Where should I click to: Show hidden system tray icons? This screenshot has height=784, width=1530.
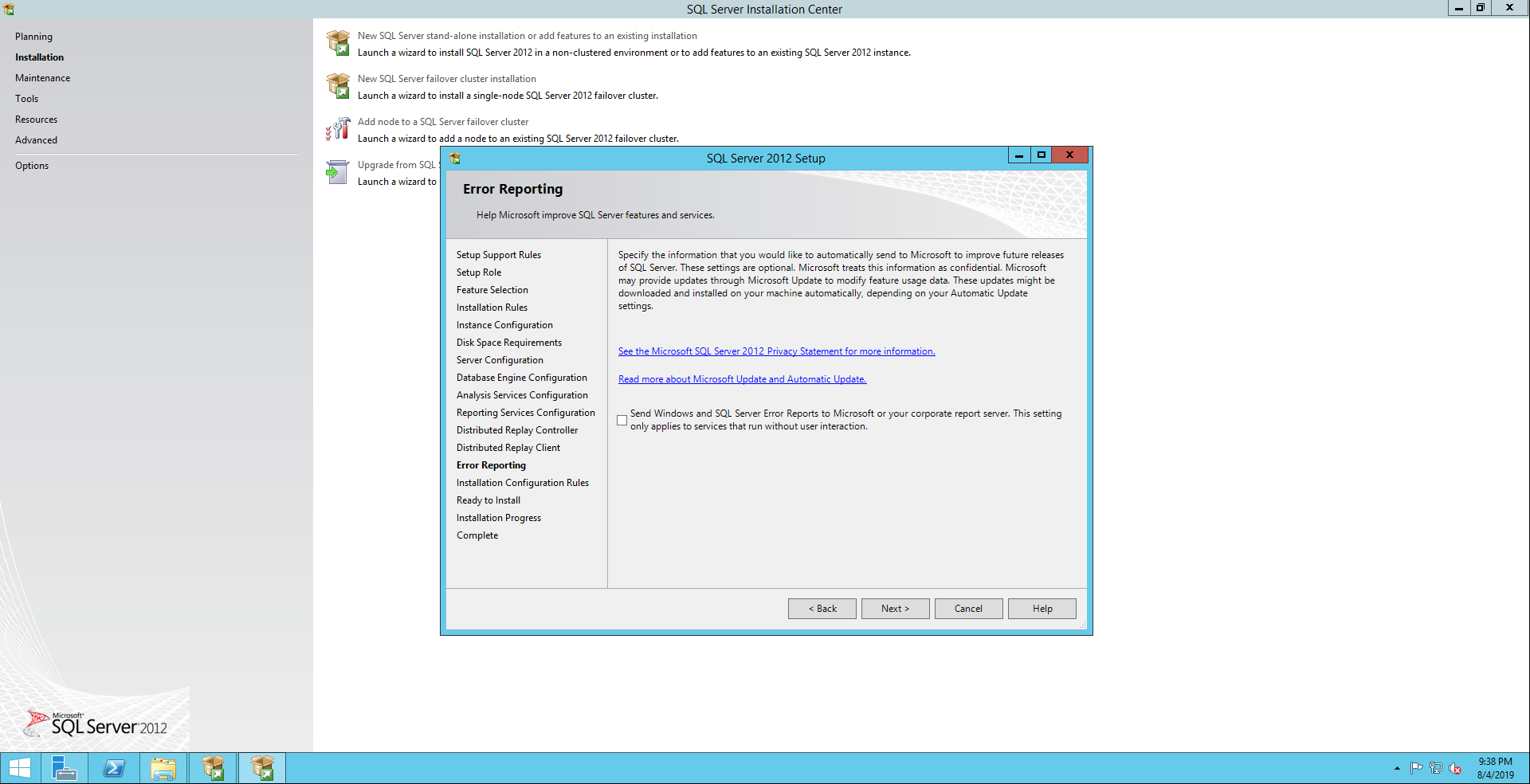click(x=1397, y=768)
